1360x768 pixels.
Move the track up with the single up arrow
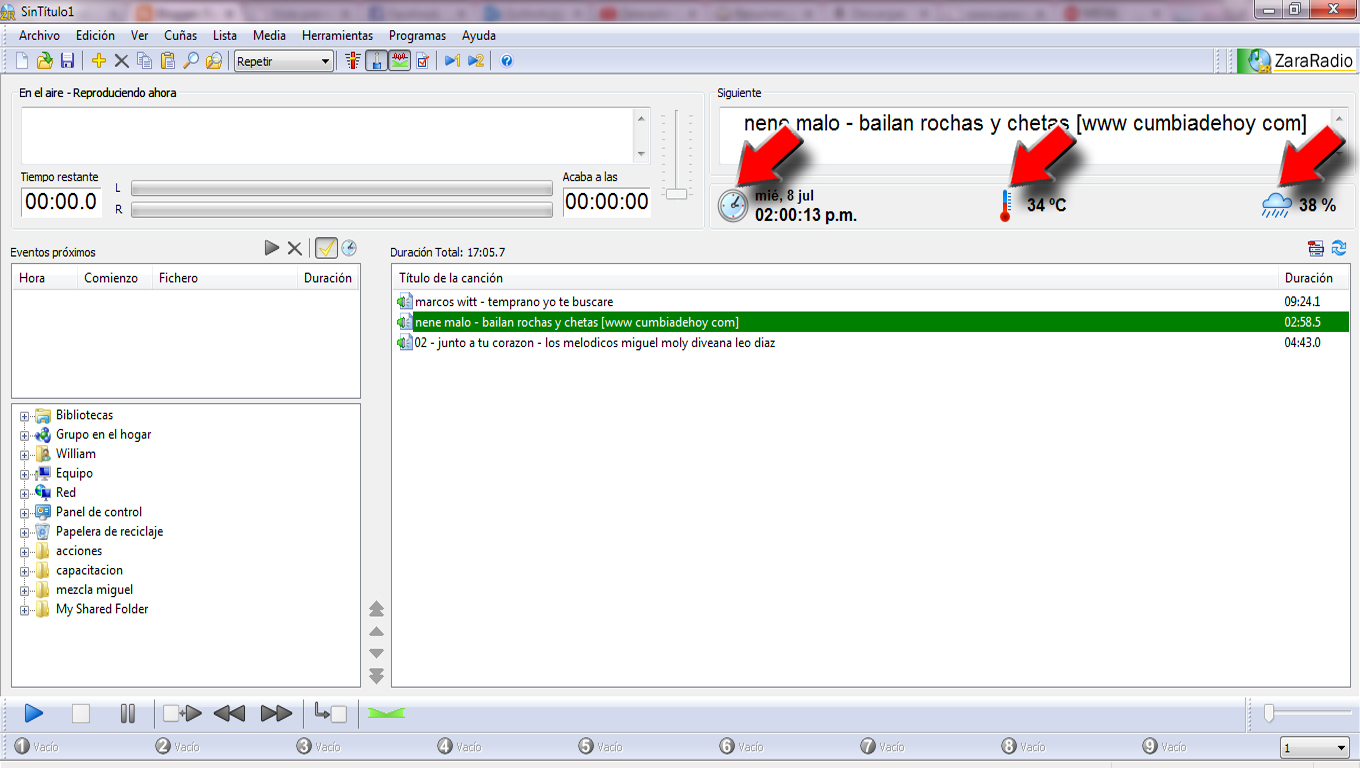376,631
